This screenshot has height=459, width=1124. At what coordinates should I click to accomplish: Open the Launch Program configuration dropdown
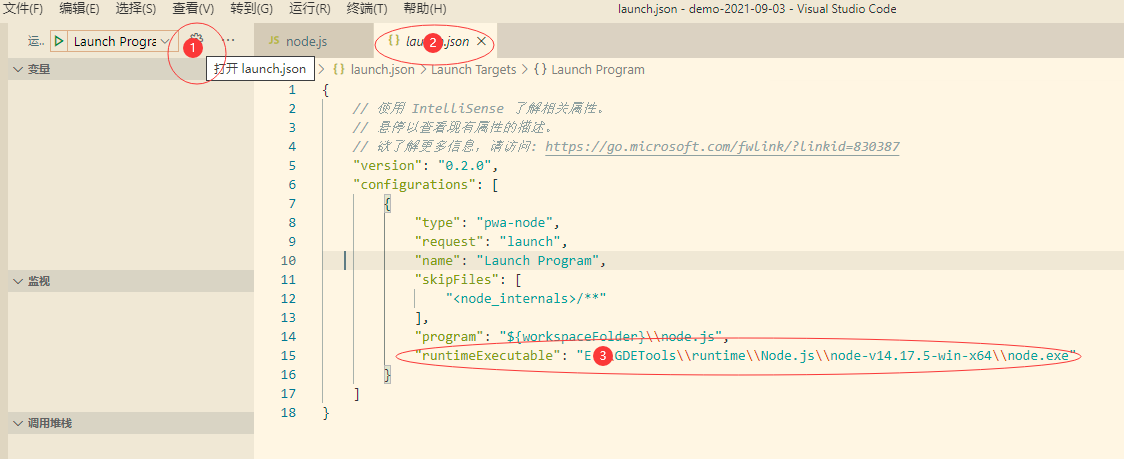(x=120, y=41)
